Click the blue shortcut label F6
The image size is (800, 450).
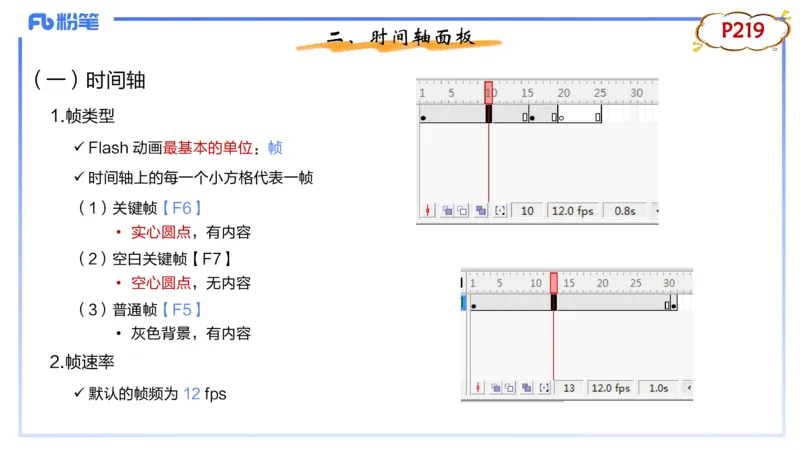click(x=182, y=208)
